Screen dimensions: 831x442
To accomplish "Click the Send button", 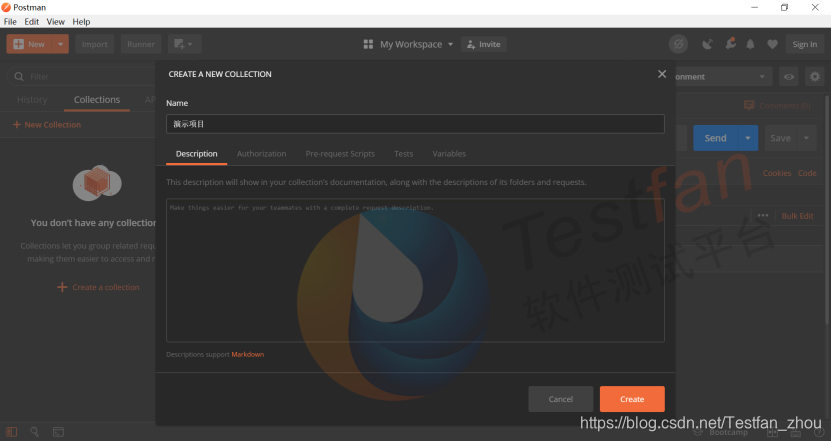I will click(x=715, y=138).
